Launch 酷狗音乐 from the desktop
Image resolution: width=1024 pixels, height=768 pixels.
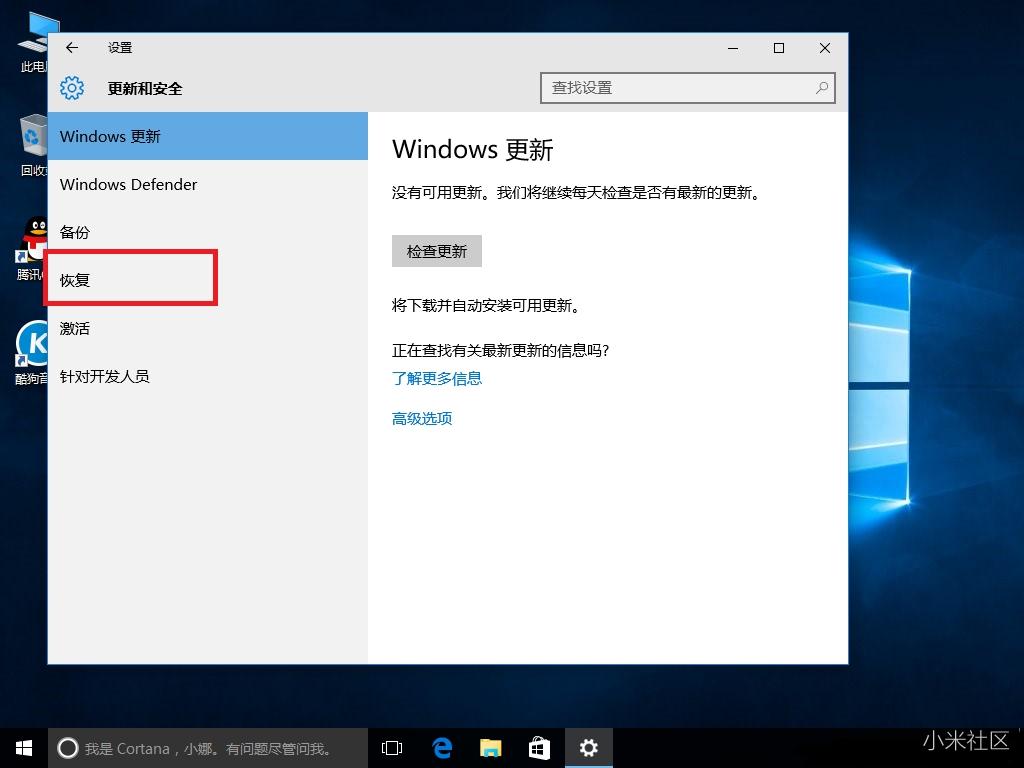tap(33, 345)
